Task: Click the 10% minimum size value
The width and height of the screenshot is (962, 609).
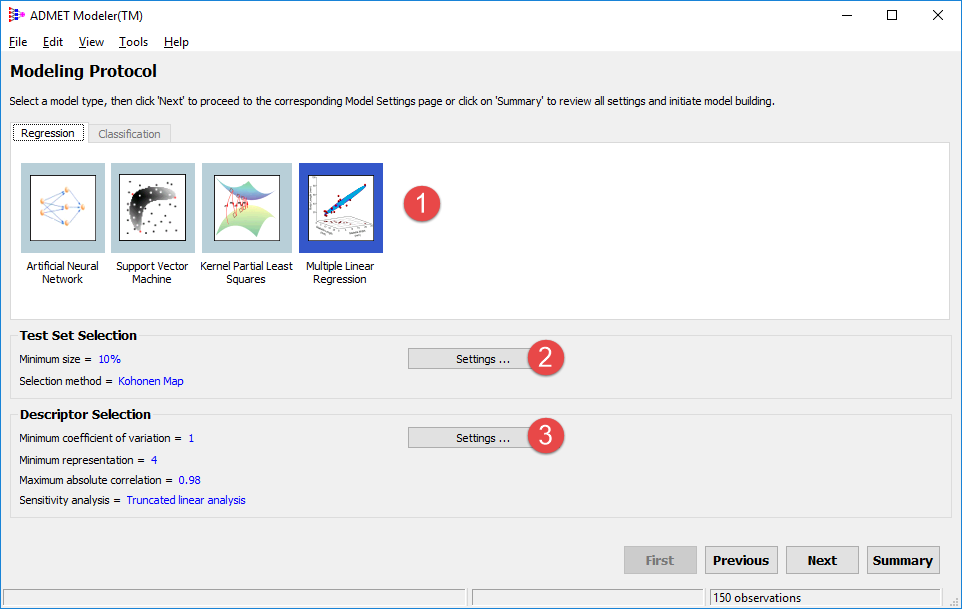Action: (x=110, y=359)
